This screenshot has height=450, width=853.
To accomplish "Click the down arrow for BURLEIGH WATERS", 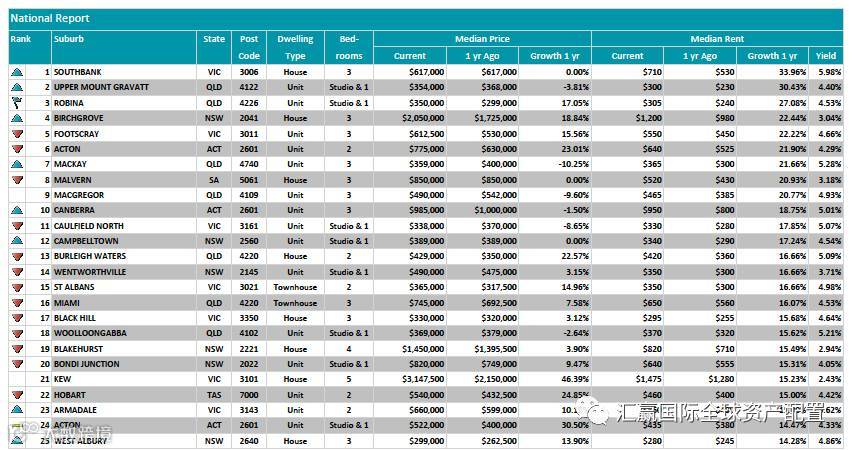I will (17, 256).
